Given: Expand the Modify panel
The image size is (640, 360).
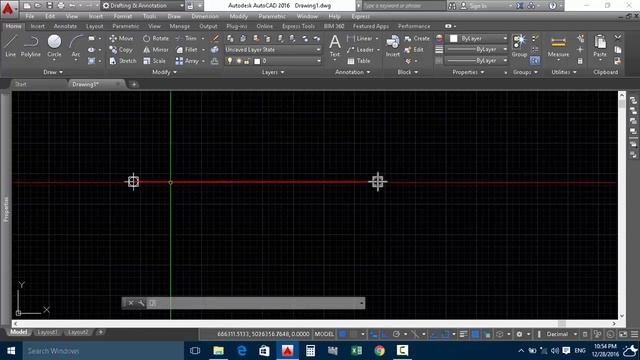Looking at the screenshot, I should 164,72.
